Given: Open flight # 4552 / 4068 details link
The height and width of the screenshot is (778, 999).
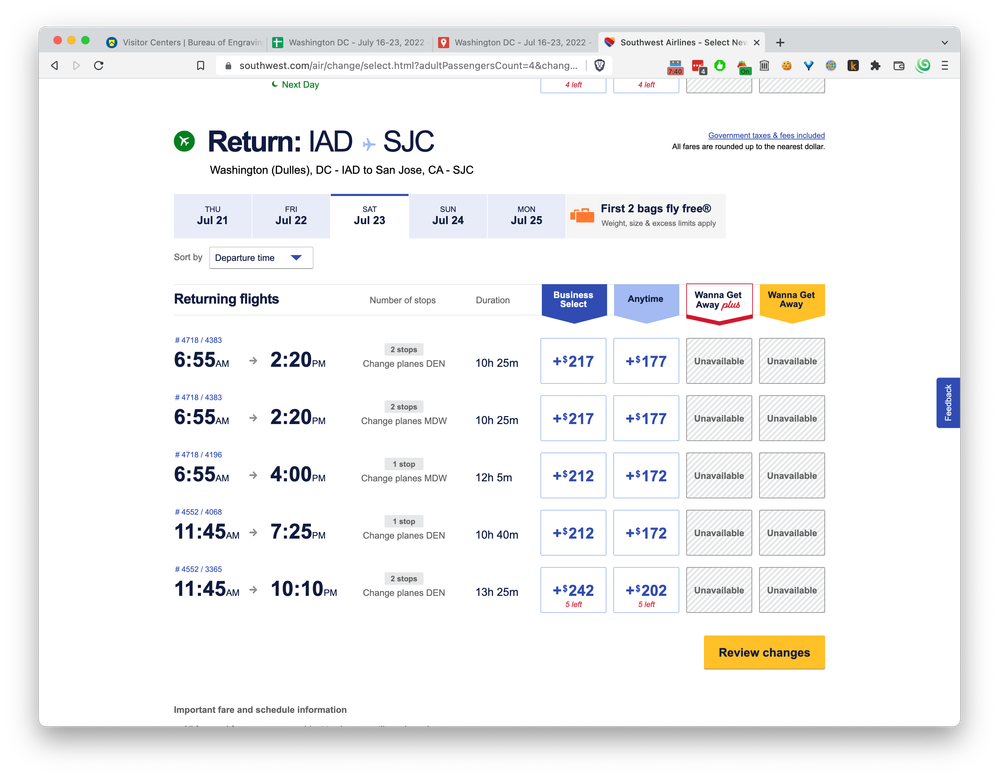Looking at the screenshot, I should point(198,512).
